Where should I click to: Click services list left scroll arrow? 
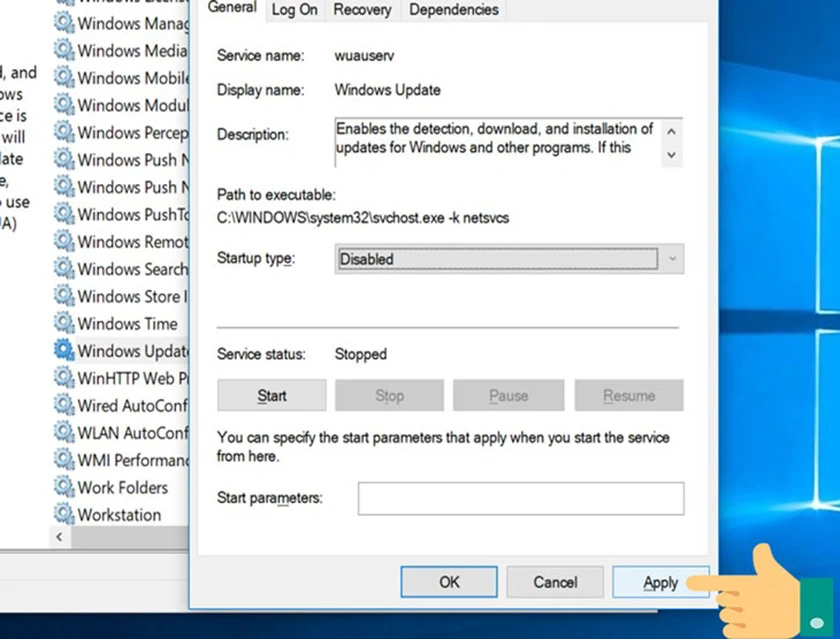coord(59,537)
